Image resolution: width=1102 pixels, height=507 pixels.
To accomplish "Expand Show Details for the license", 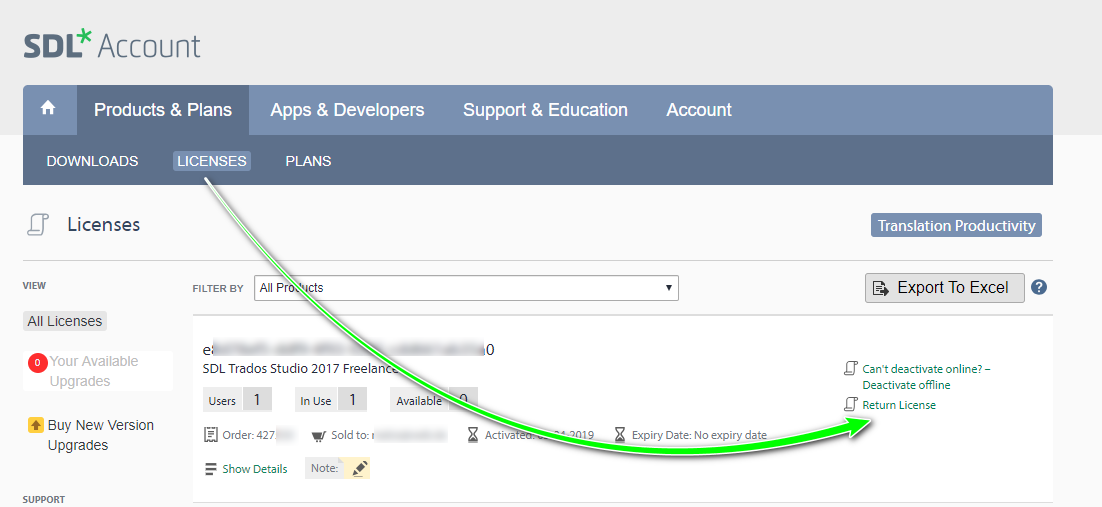I will coord(255,469).
